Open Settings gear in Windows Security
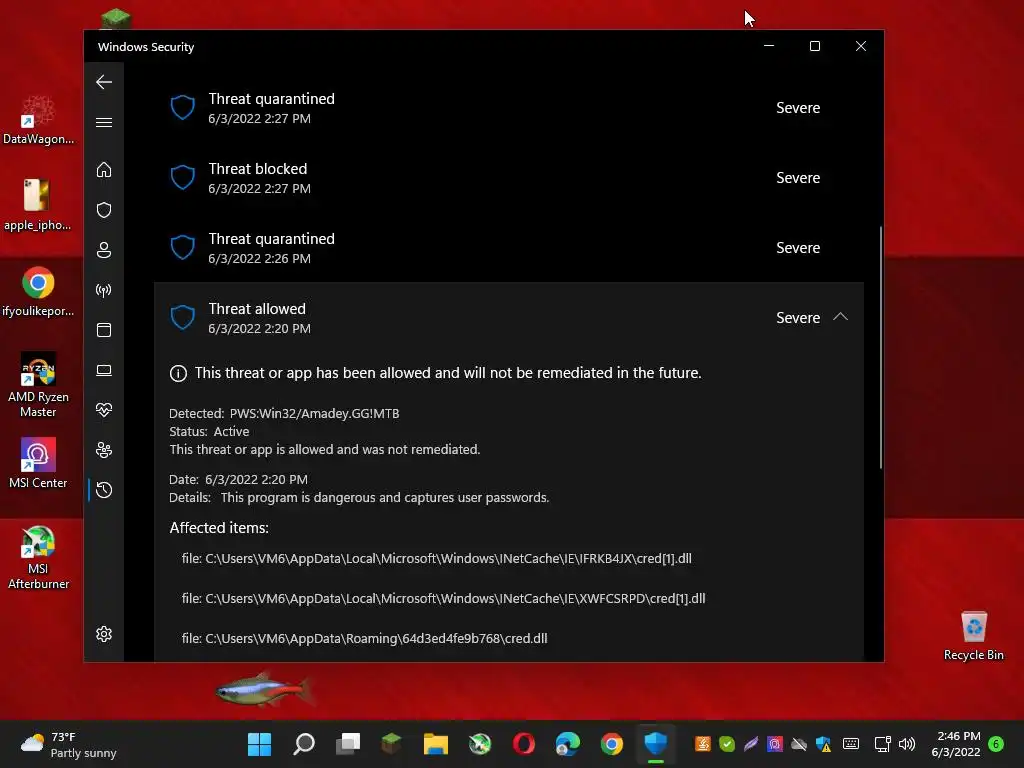1024x768 pixels. (104, 634)
